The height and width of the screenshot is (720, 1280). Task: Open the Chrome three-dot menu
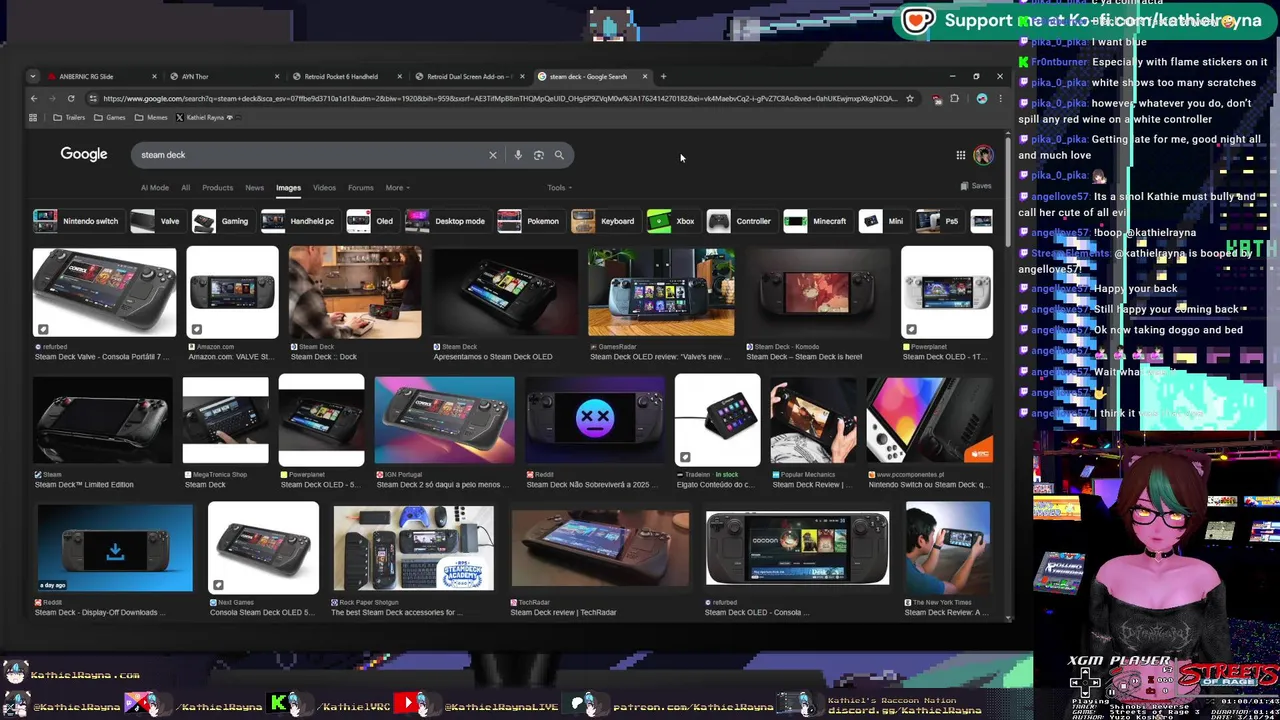pos(1000,98)
